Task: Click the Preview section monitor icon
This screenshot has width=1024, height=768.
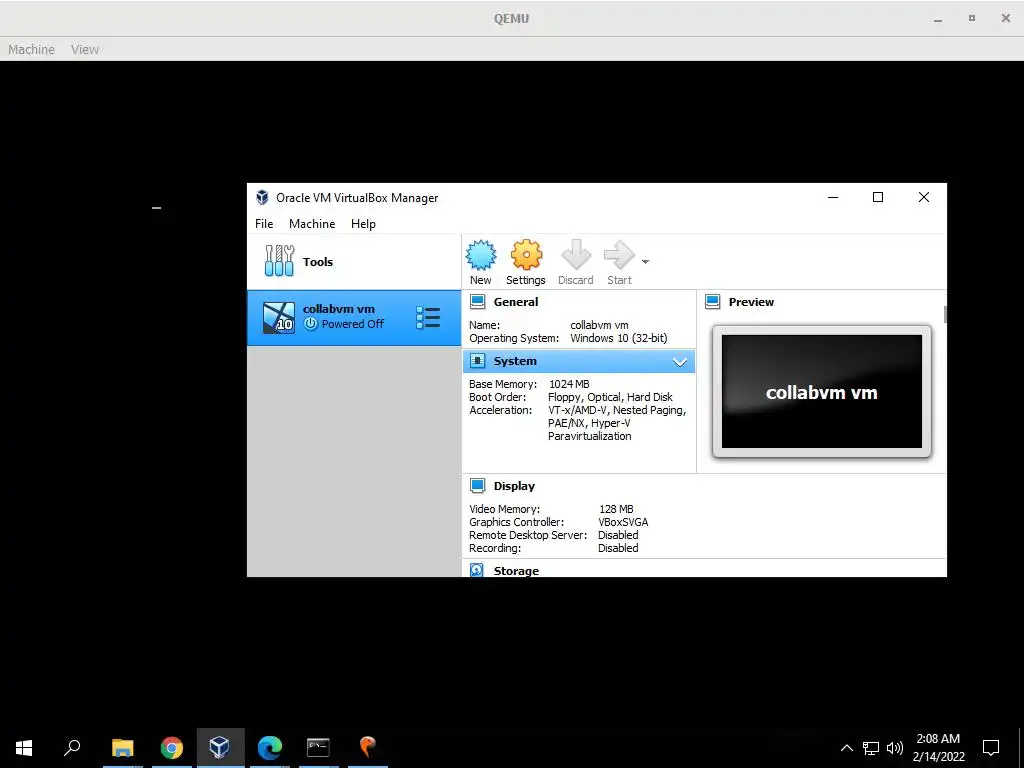Action: [x=712, y=302]
